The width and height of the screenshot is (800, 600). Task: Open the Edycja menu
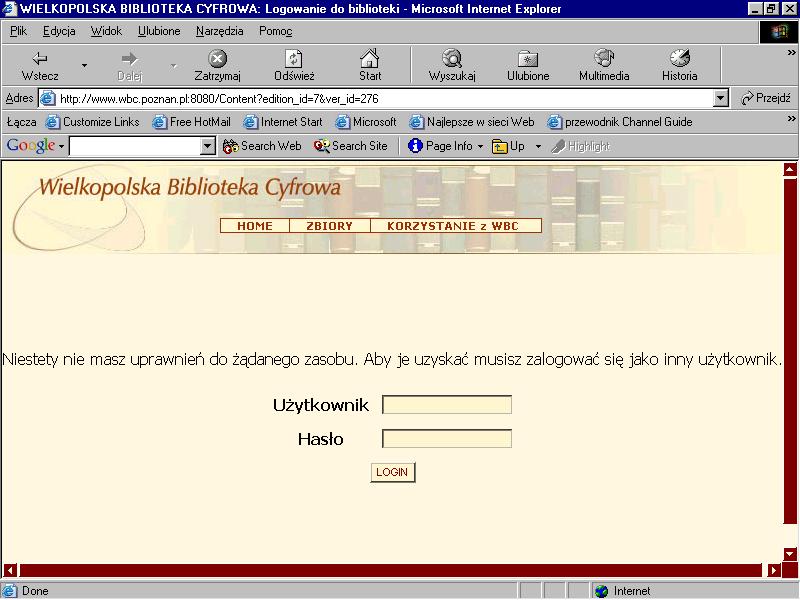tap(59, 31)
